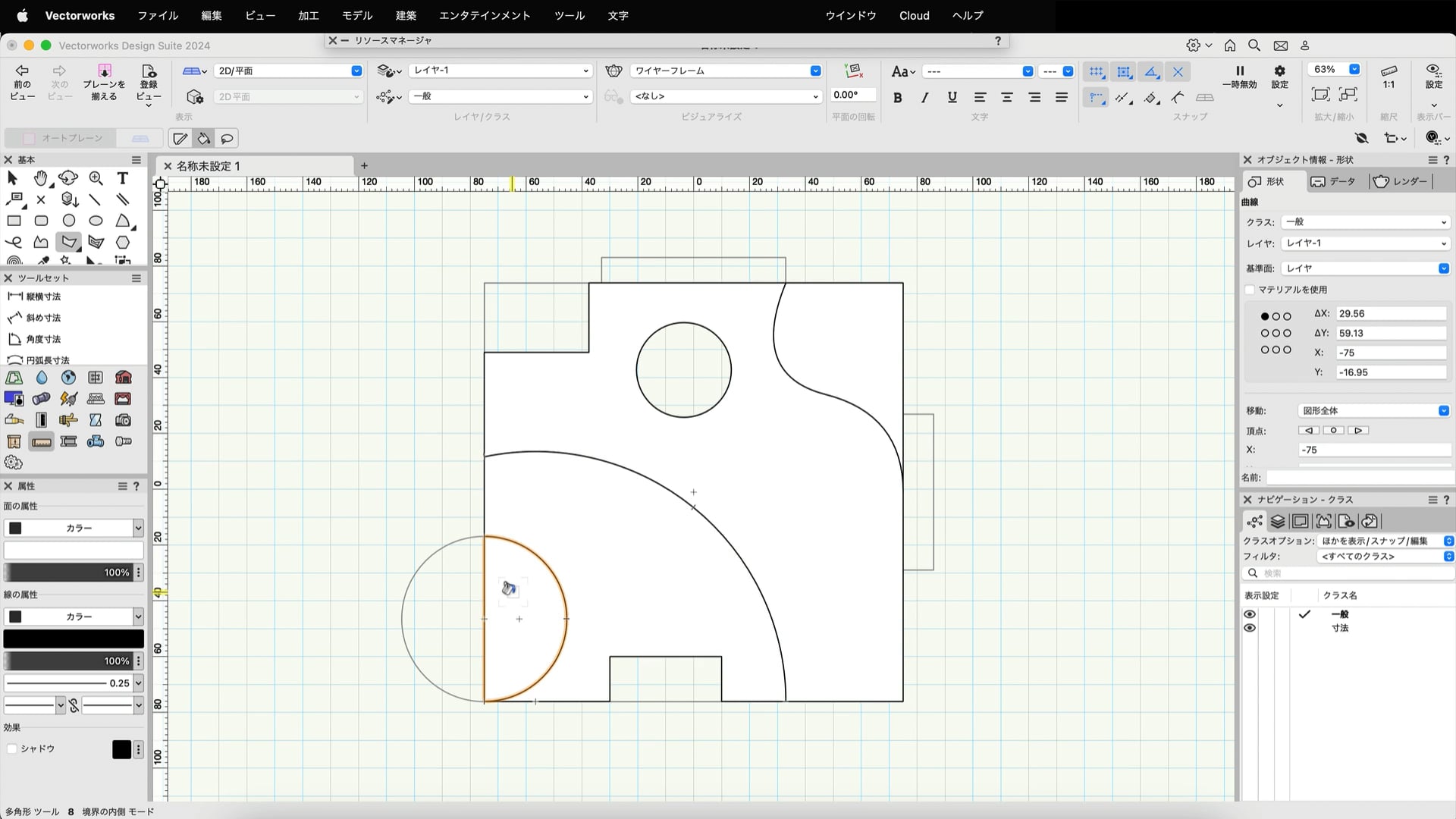Click Snap to Object icon
Viewport: 1456px width, 819px height.
(1124, 72)
